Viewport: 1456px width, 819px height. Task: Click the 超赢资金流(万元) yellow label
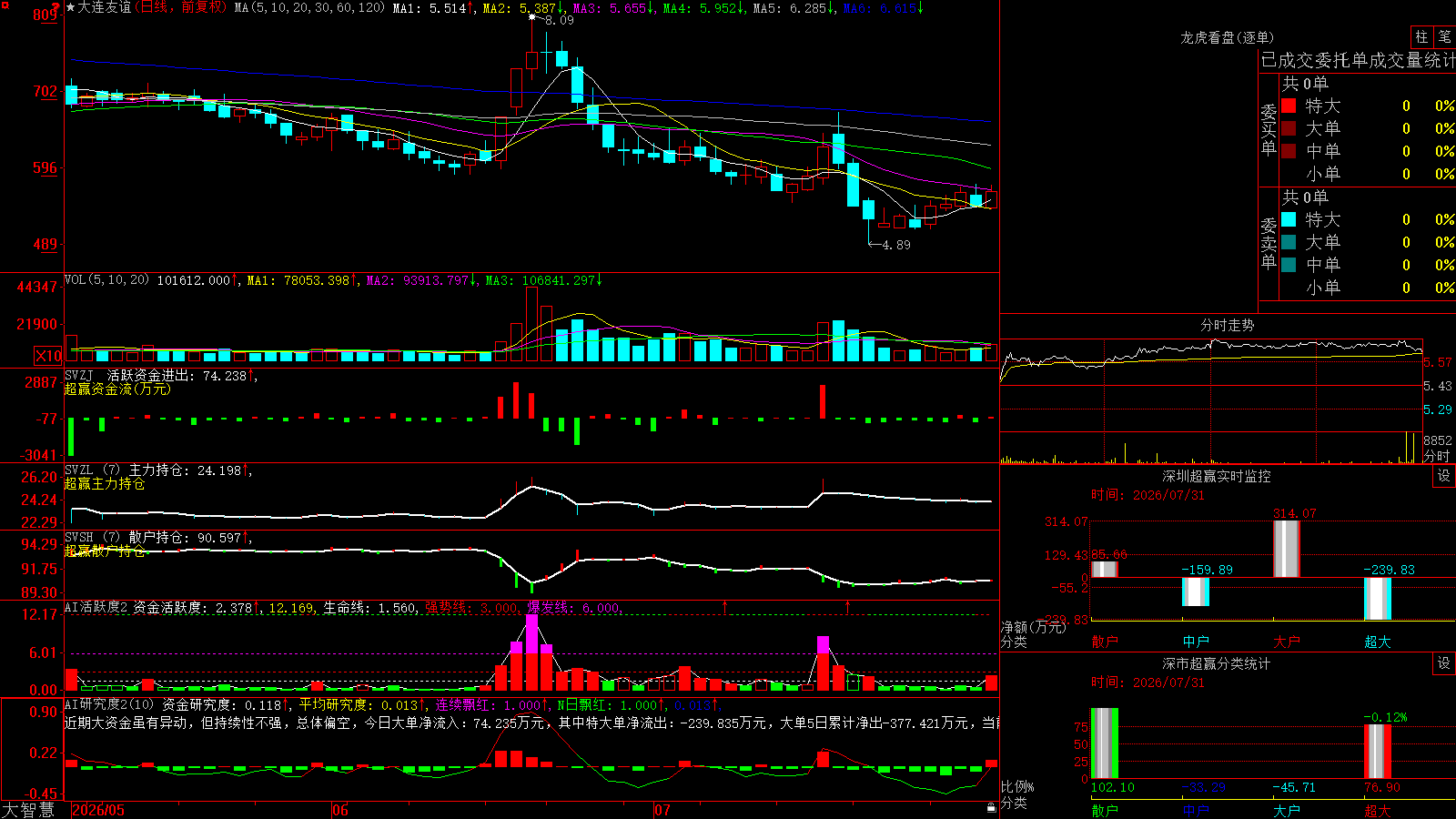tap(117, 389)
